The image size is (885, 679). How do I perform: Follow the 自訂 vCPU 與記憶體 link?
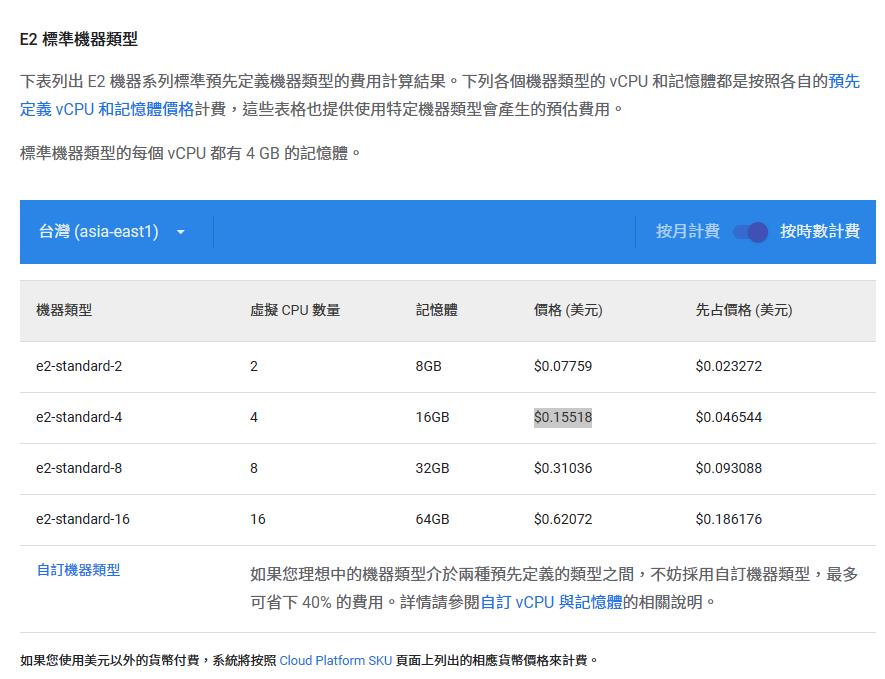551,602
